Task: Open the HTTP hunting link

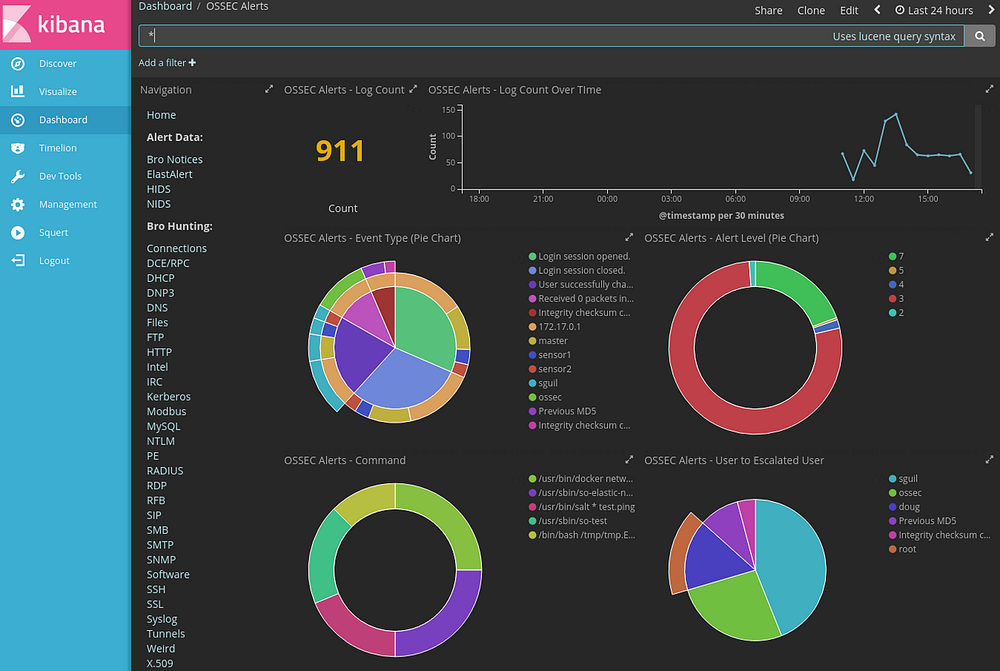Action: point(159,352)
